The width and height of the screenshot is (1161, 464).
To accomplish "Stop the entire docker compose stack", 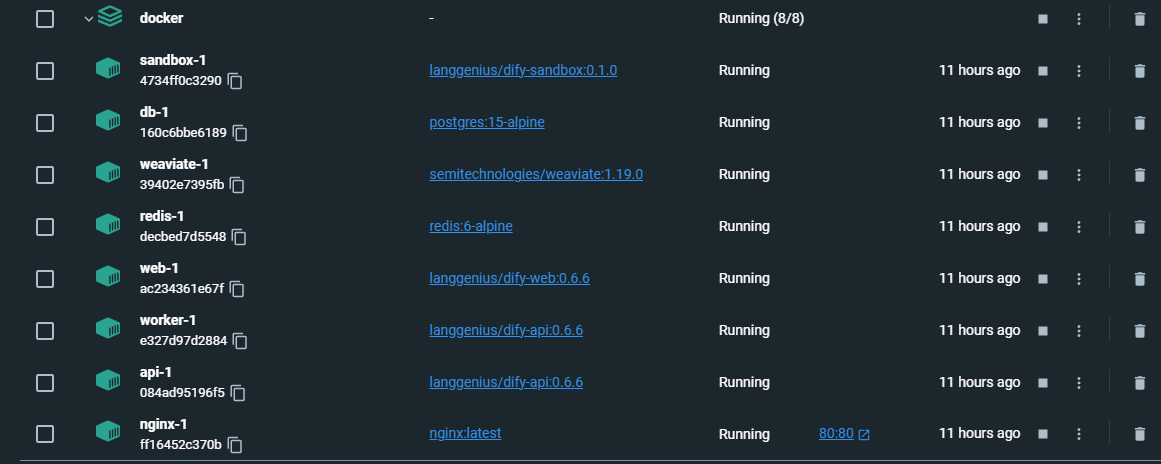I will (1043, 18).
